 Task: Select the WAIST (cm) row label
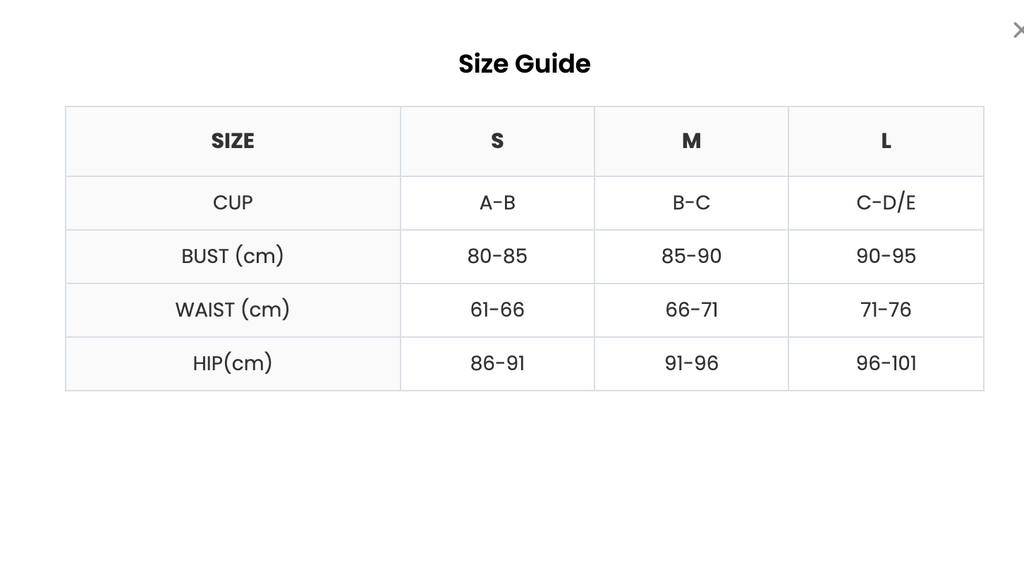pos(232,310)
